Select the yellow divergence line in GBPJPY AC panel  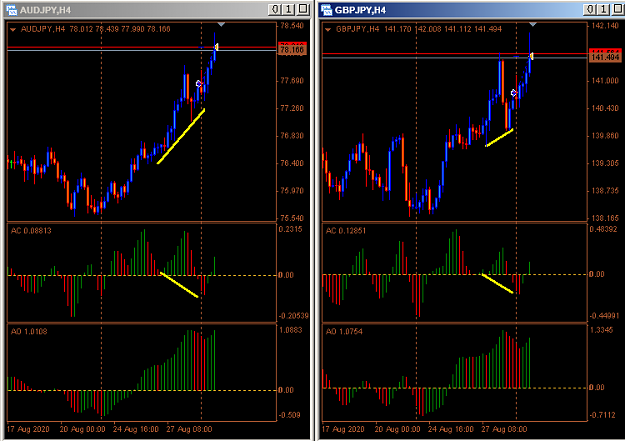pos(497,283)
